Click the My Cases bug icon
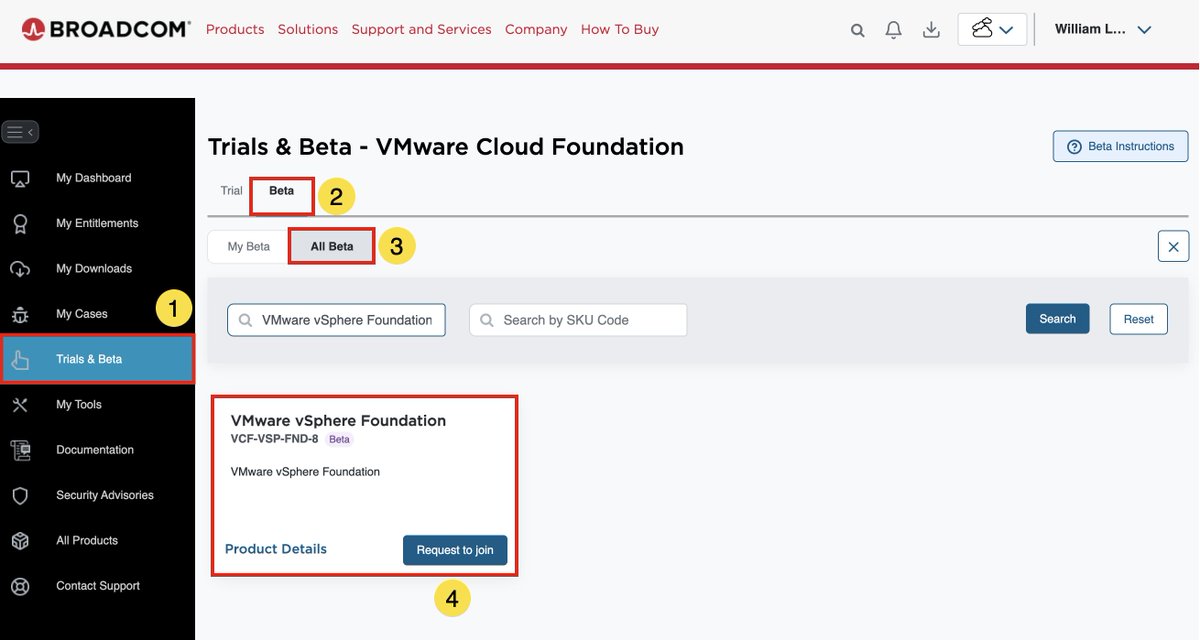Screen dimensions: 1200x640 [x=20, y=314]
